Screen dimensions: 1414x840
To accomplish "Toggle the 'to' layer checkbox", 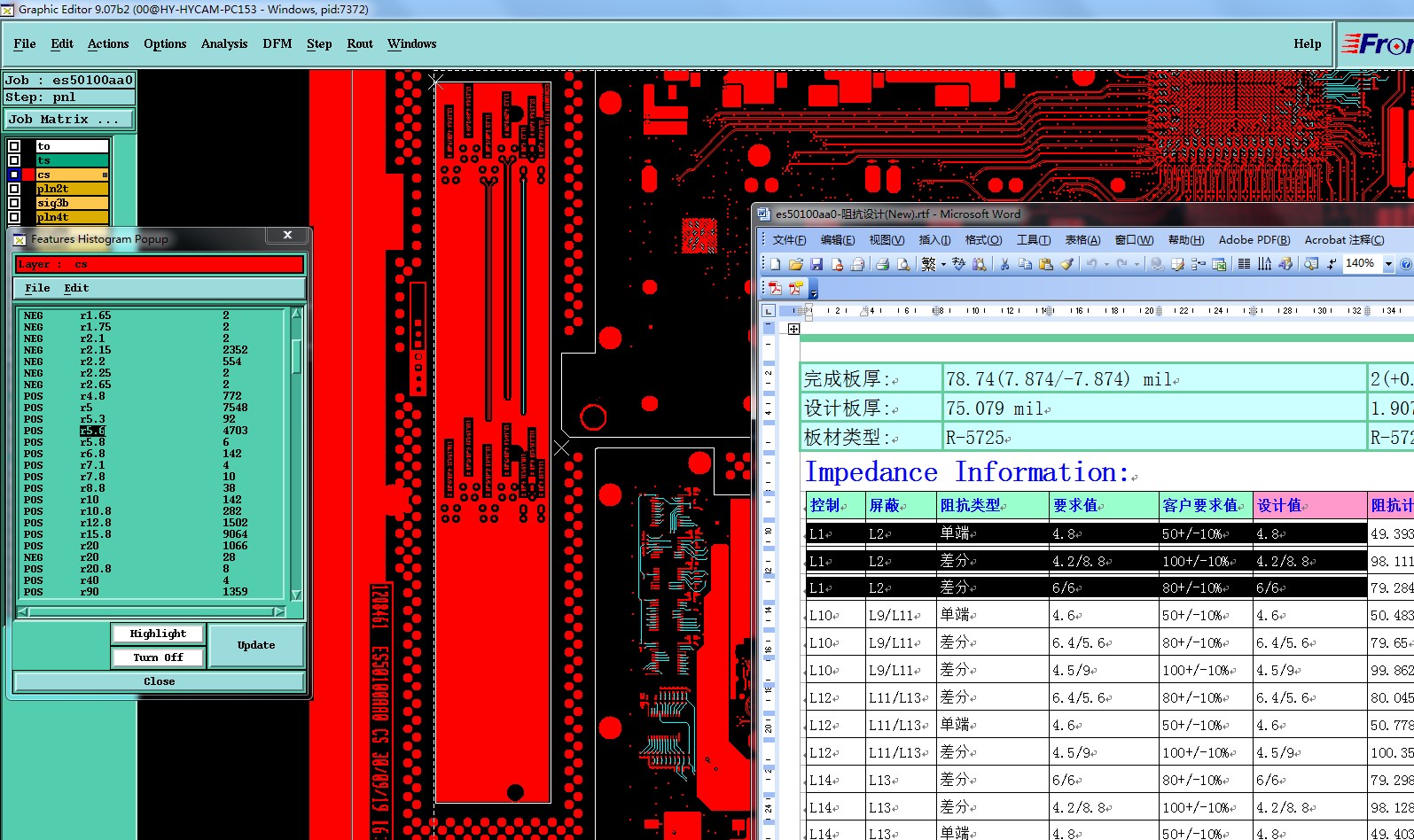I will tap(14, 146).
